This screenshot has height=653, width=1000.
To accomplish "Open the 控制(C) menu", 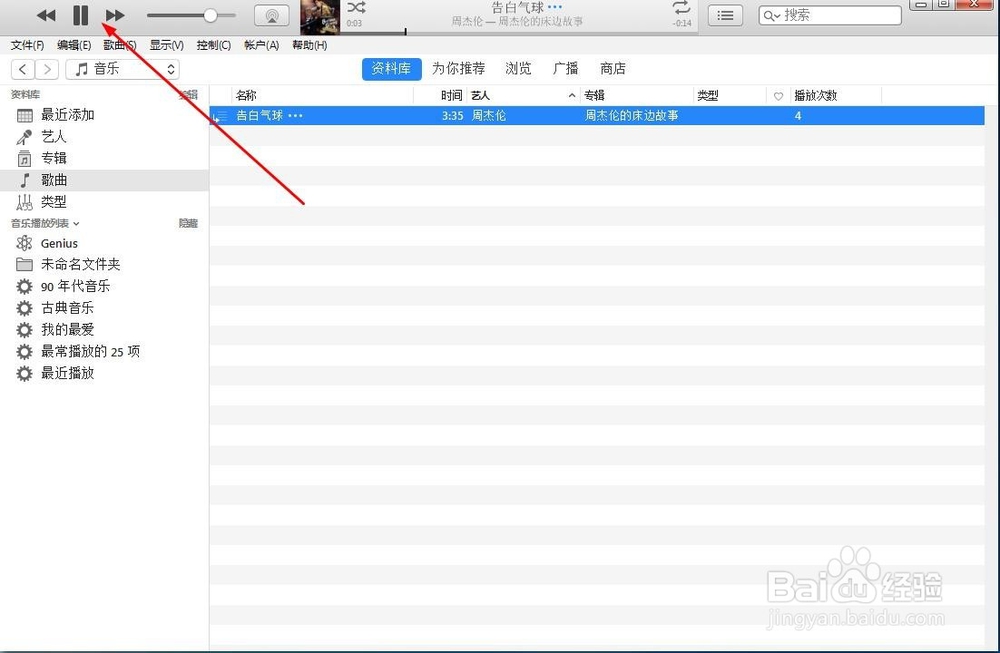I will coord(214,45).
